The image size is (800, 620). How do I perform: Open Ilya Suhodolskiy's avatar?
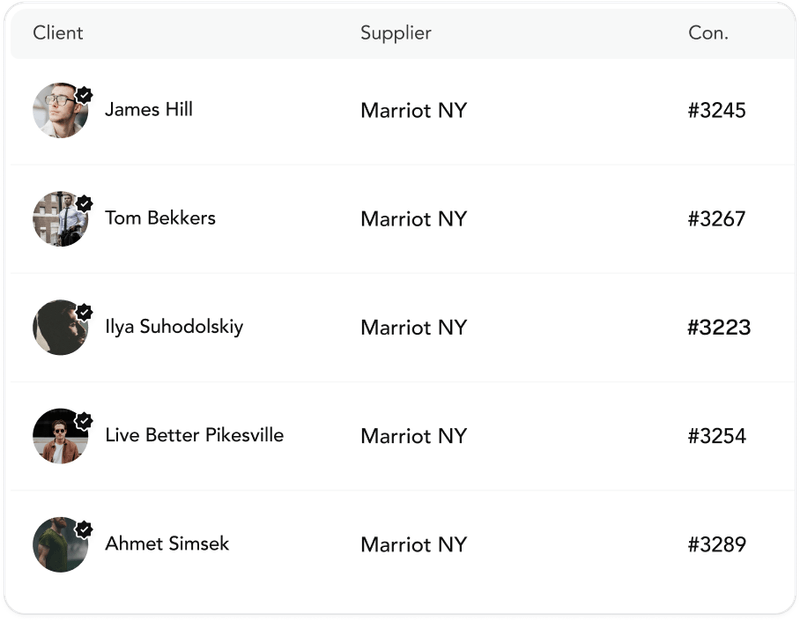pyautogui.click(x=59, y=328)
